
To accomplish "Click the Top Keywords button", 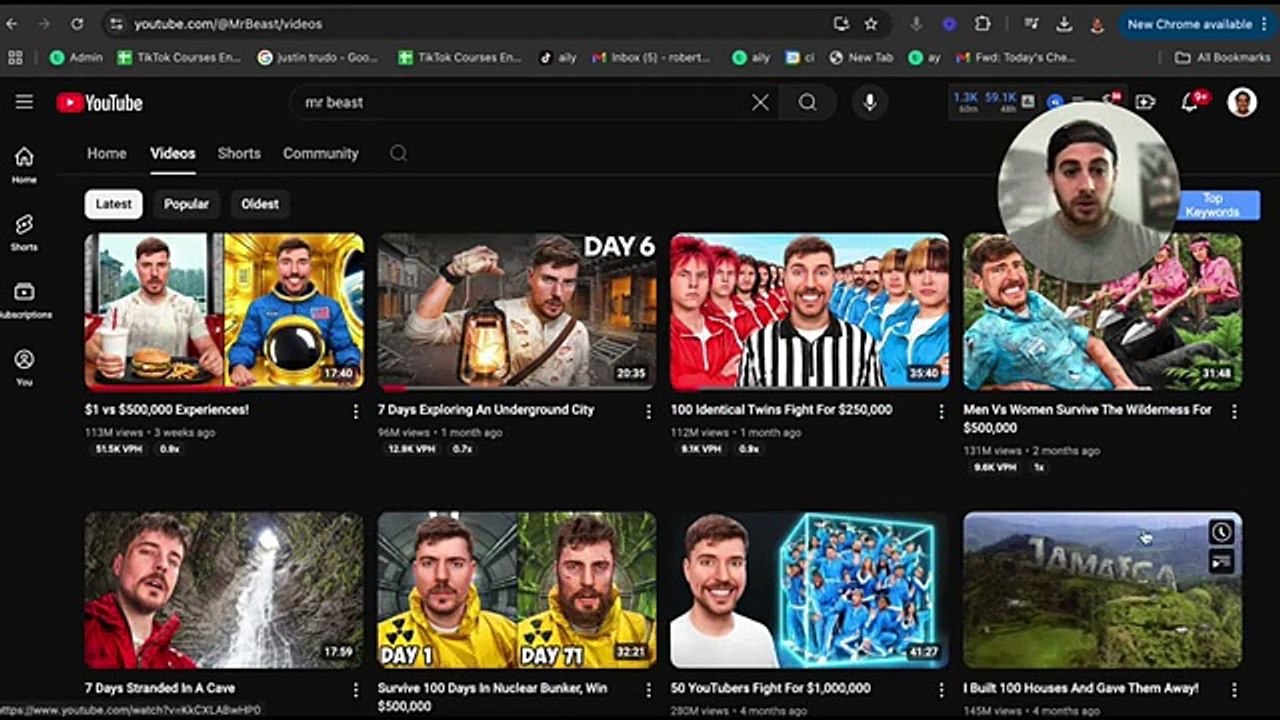I will pyautogui.click(x=1218, y=205).
